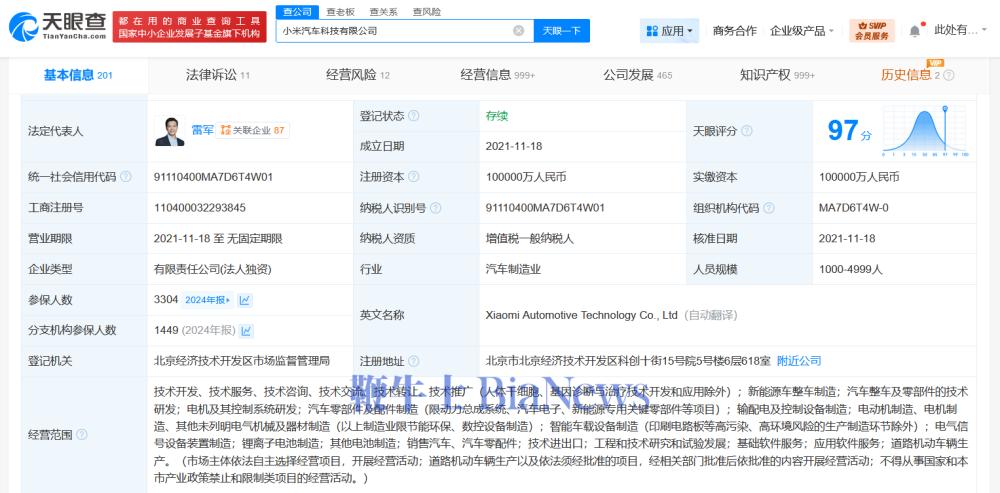Open the 经营信息 tab
Image resolution: width=1000 pixels, height=493 pixels.
[x=497, y=75]
